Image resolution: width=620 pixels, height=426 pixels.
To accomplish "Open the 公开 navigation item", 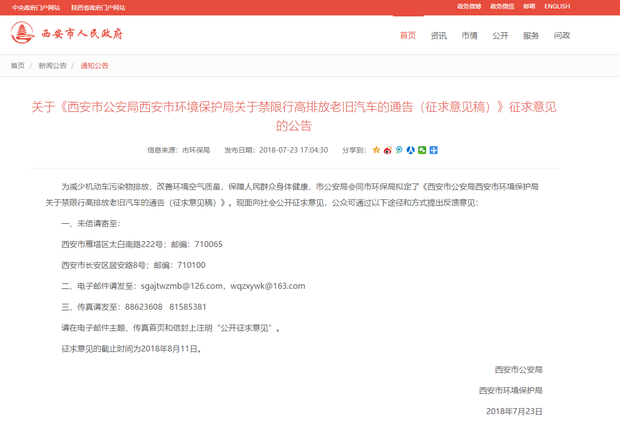I will coord(500,36).
